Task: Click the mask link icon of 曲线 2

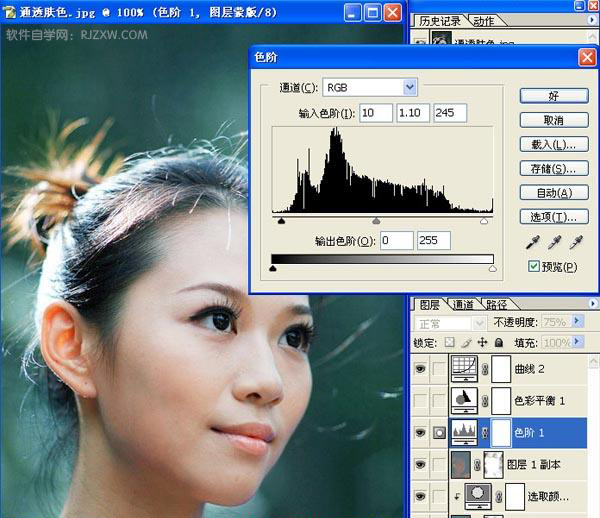Action: (485, 369)
